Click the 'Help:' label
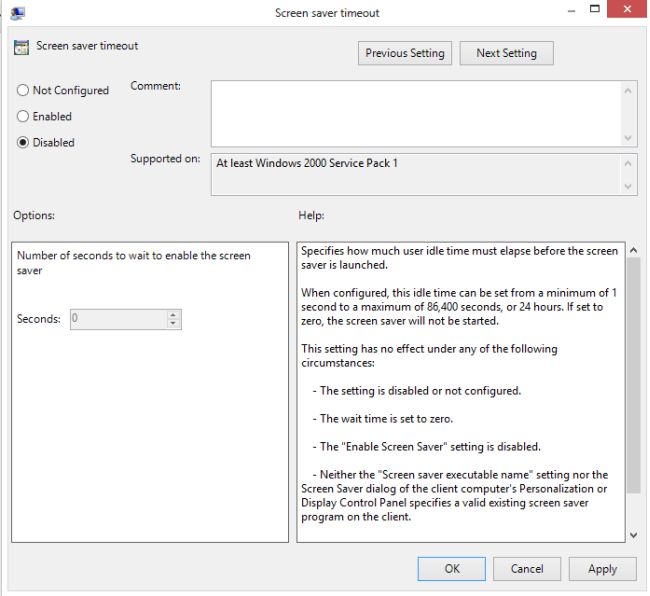The image size is (650, 596). (311, 216)
